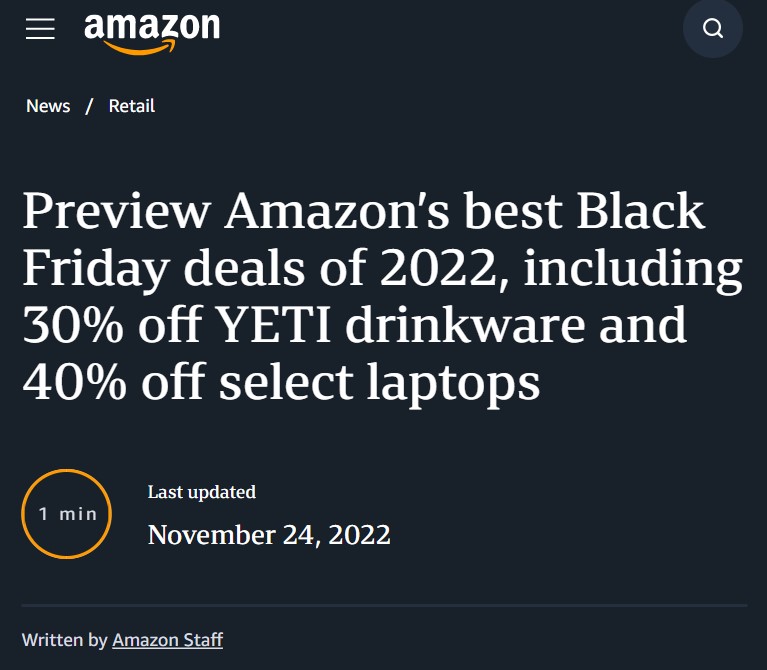767x670 pixels.
Task: Click 'Preview Amazon's best Black' headline line
Action: (363, 211)
